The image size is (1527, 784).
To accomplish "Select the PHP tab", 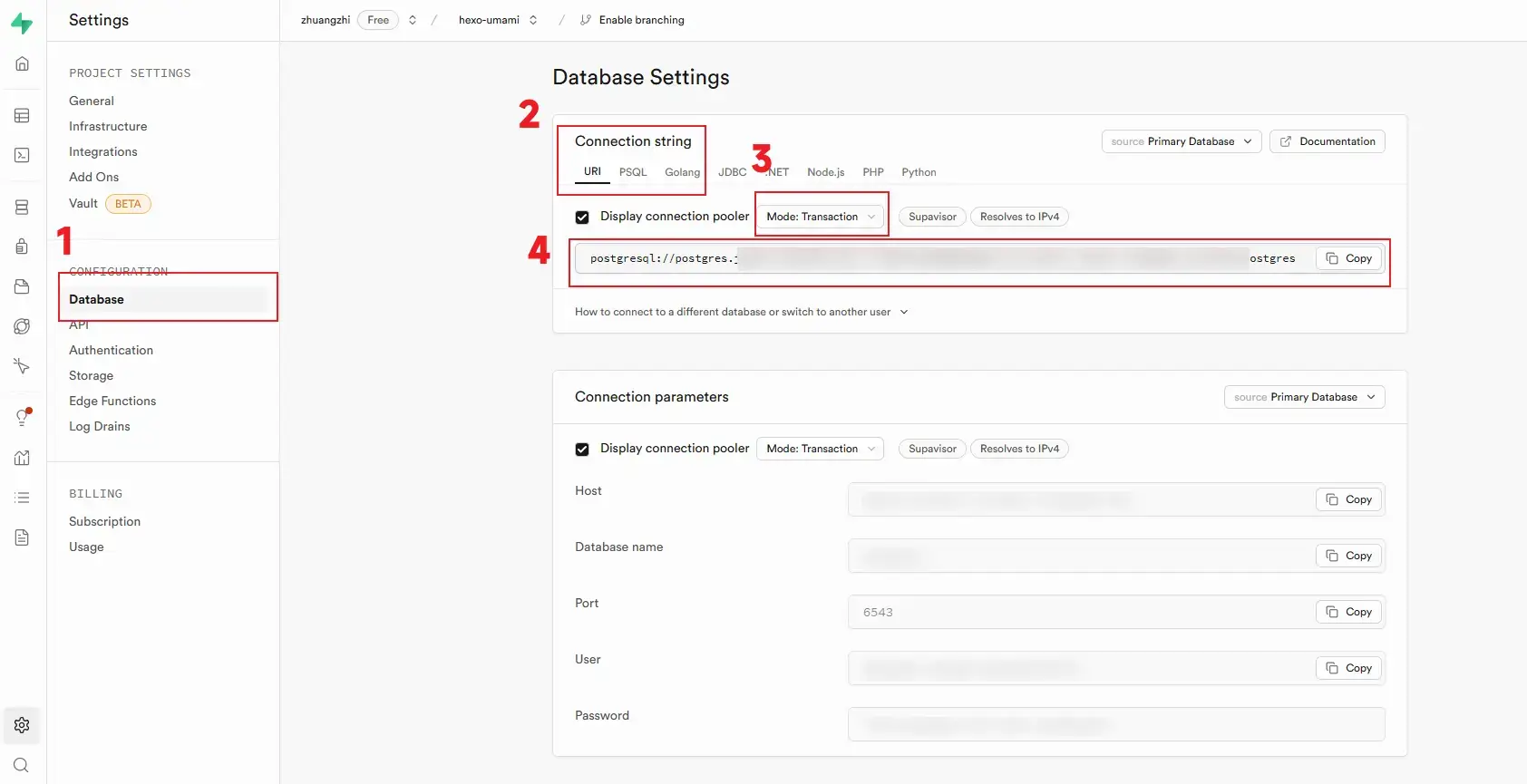I will coord(873,172).
